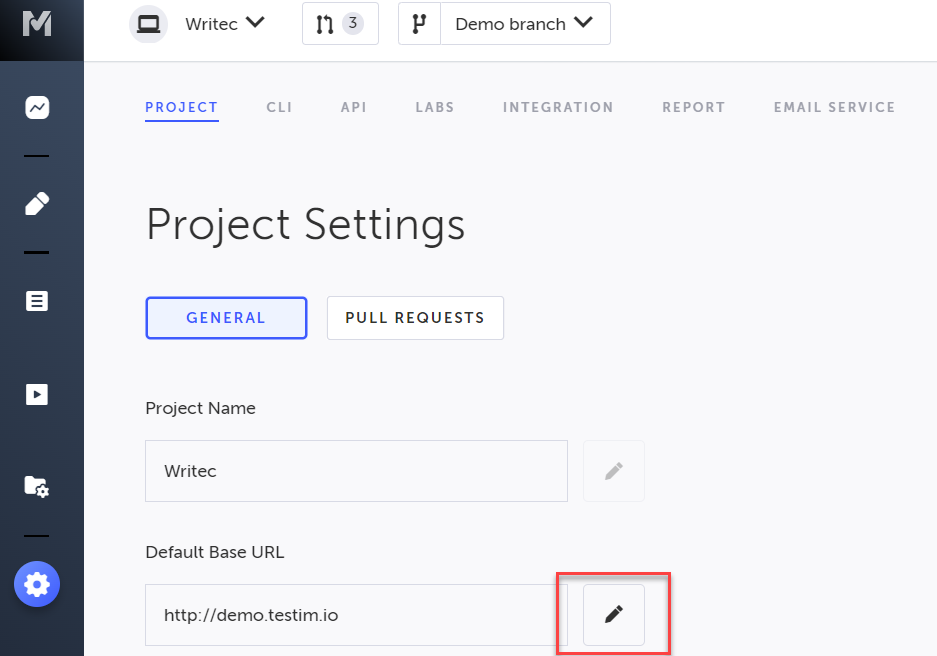Open the test editor pencil icon in sidebar
The width and height of the screenshot is (937, 656).
37,204
